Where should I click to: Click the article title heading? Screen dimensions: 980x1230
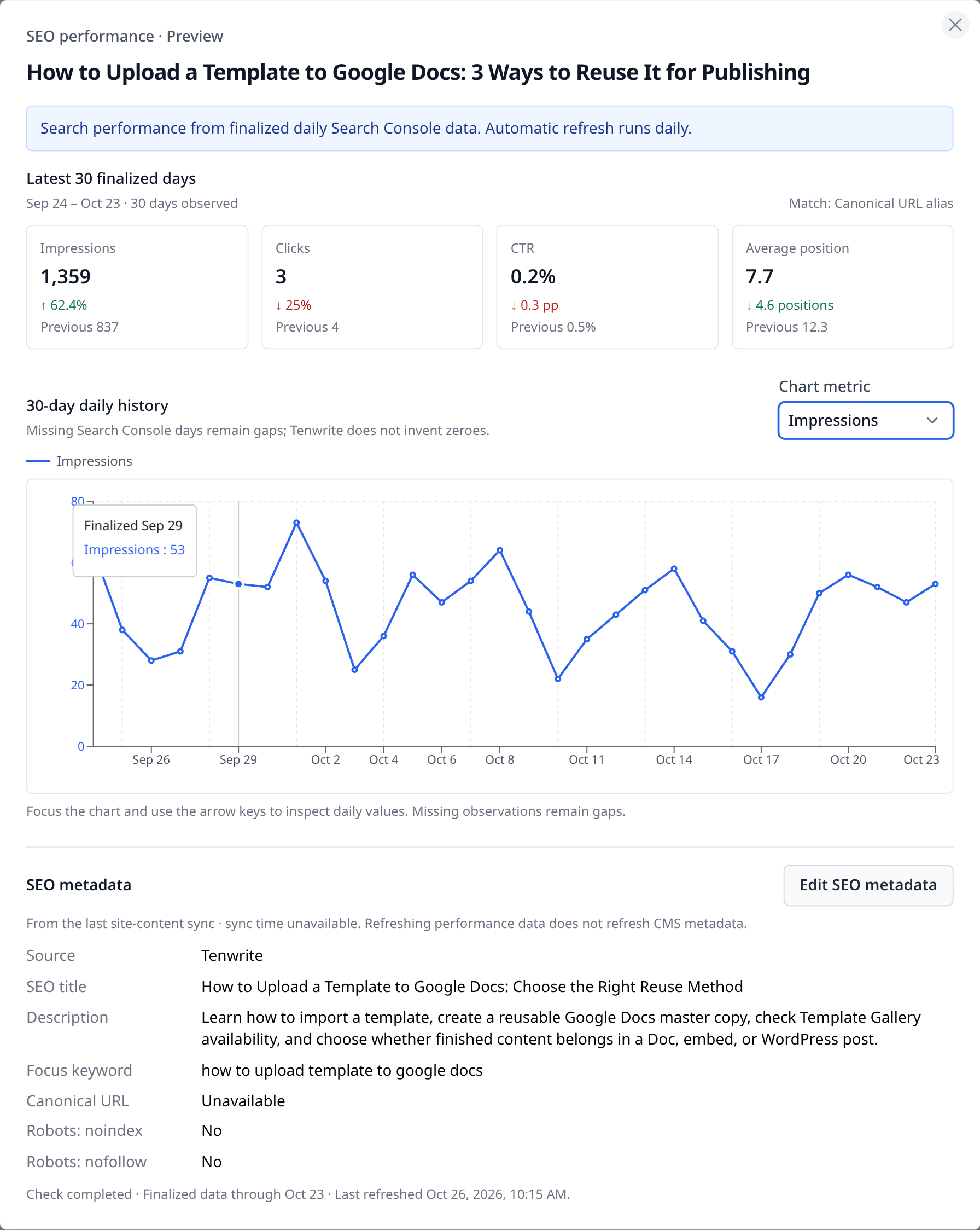point(418,72)
